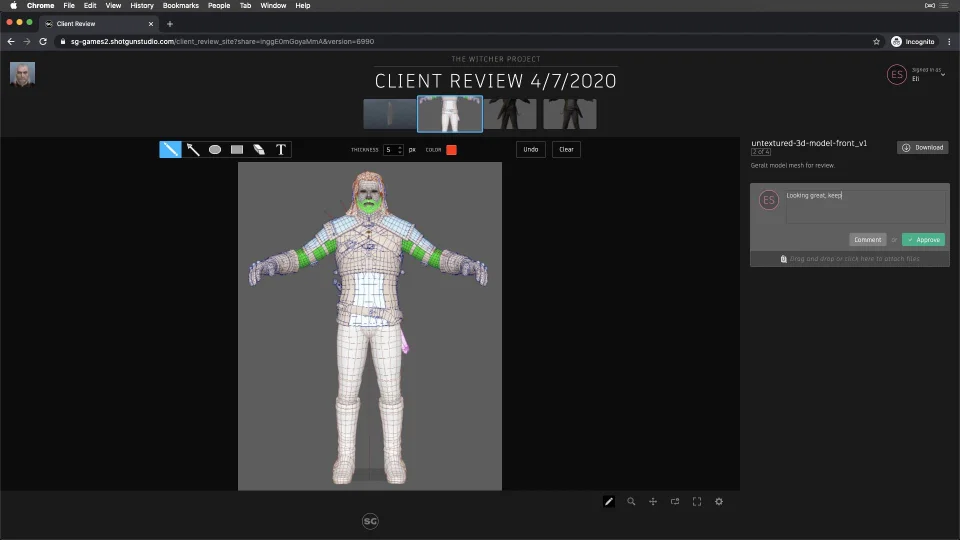Select the eraser tool
960x540 pixels.
259,149
